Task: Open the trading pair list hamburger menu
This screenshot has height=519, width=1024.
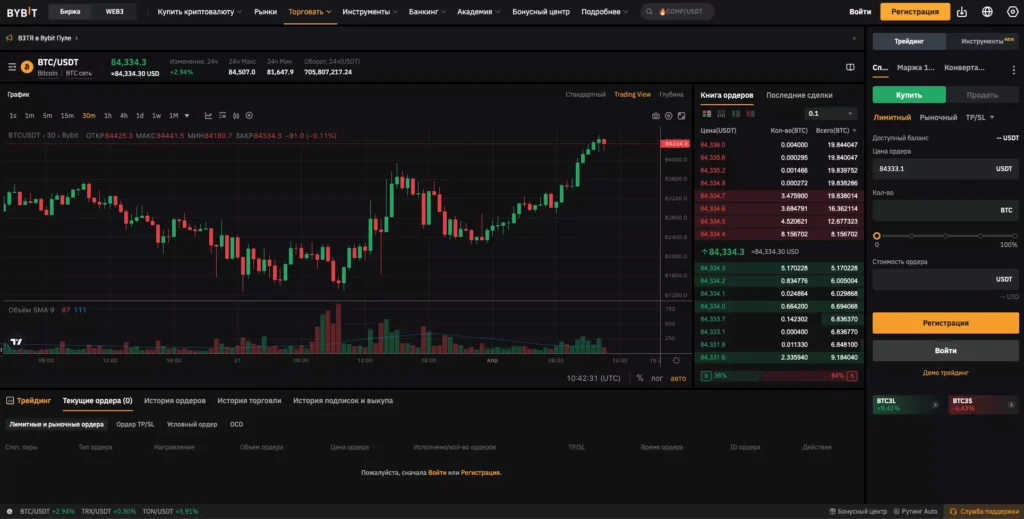Action: [x=12, y=67]
